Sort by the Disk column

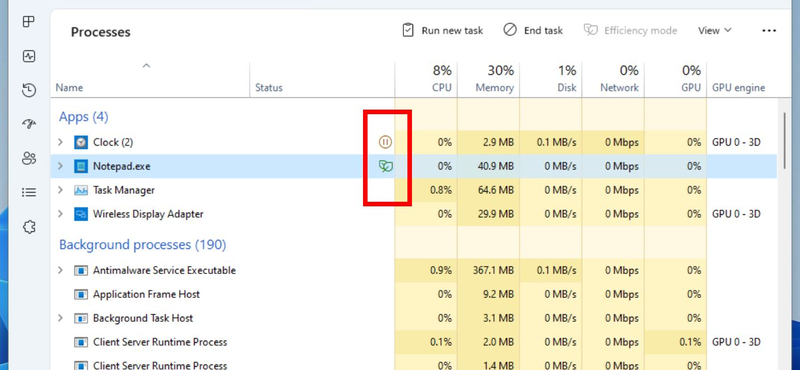[551, 80]
